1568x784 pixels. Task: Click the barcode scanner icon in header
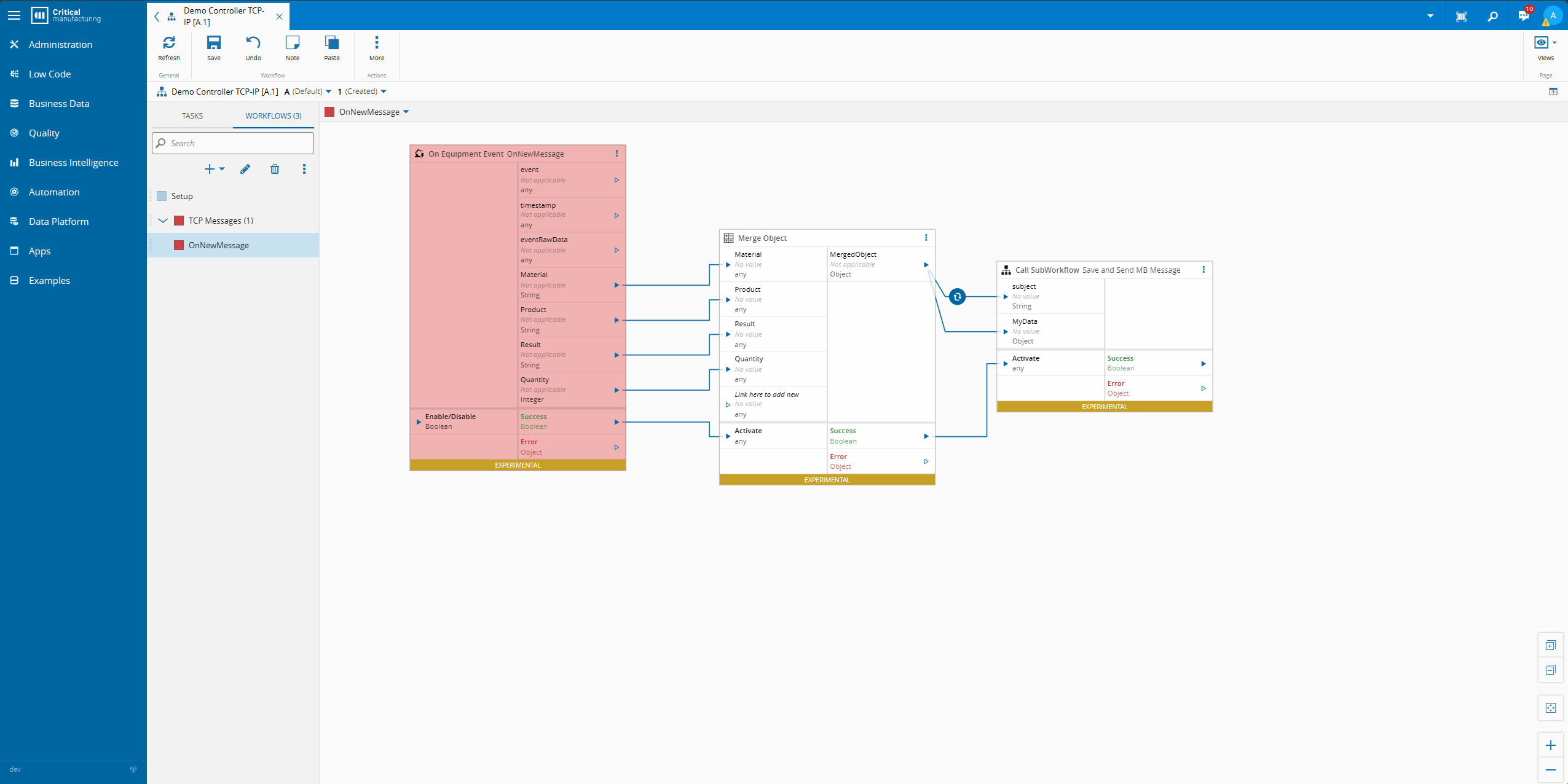click(x=1462, y=16)
